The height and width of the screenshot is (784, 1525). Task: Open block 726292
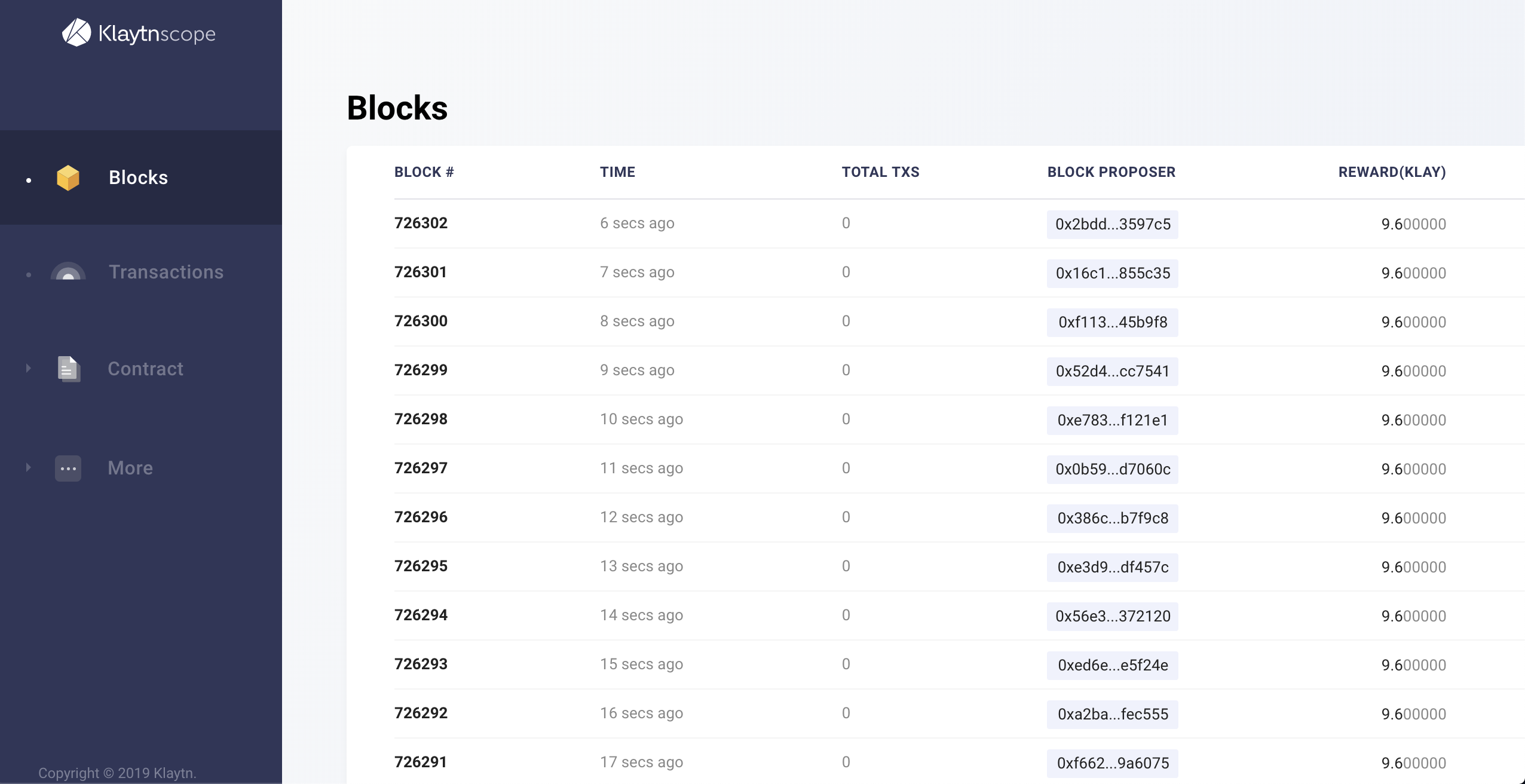[421, 713]
